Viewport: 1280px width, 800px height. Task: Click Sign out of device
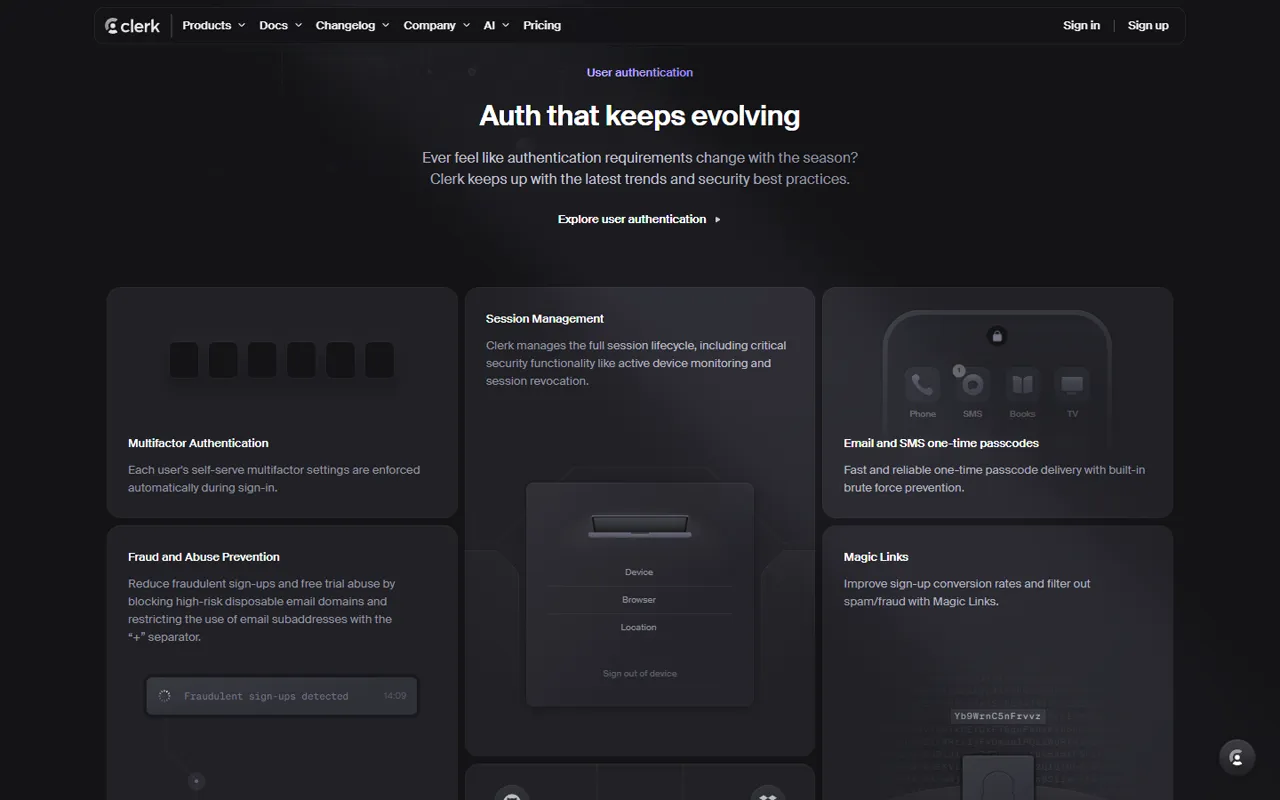coord(639,674)
